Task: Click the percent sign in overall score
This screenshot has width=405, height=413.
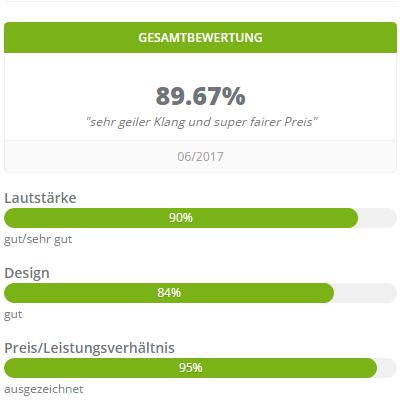Action: (x=233, y=96)
